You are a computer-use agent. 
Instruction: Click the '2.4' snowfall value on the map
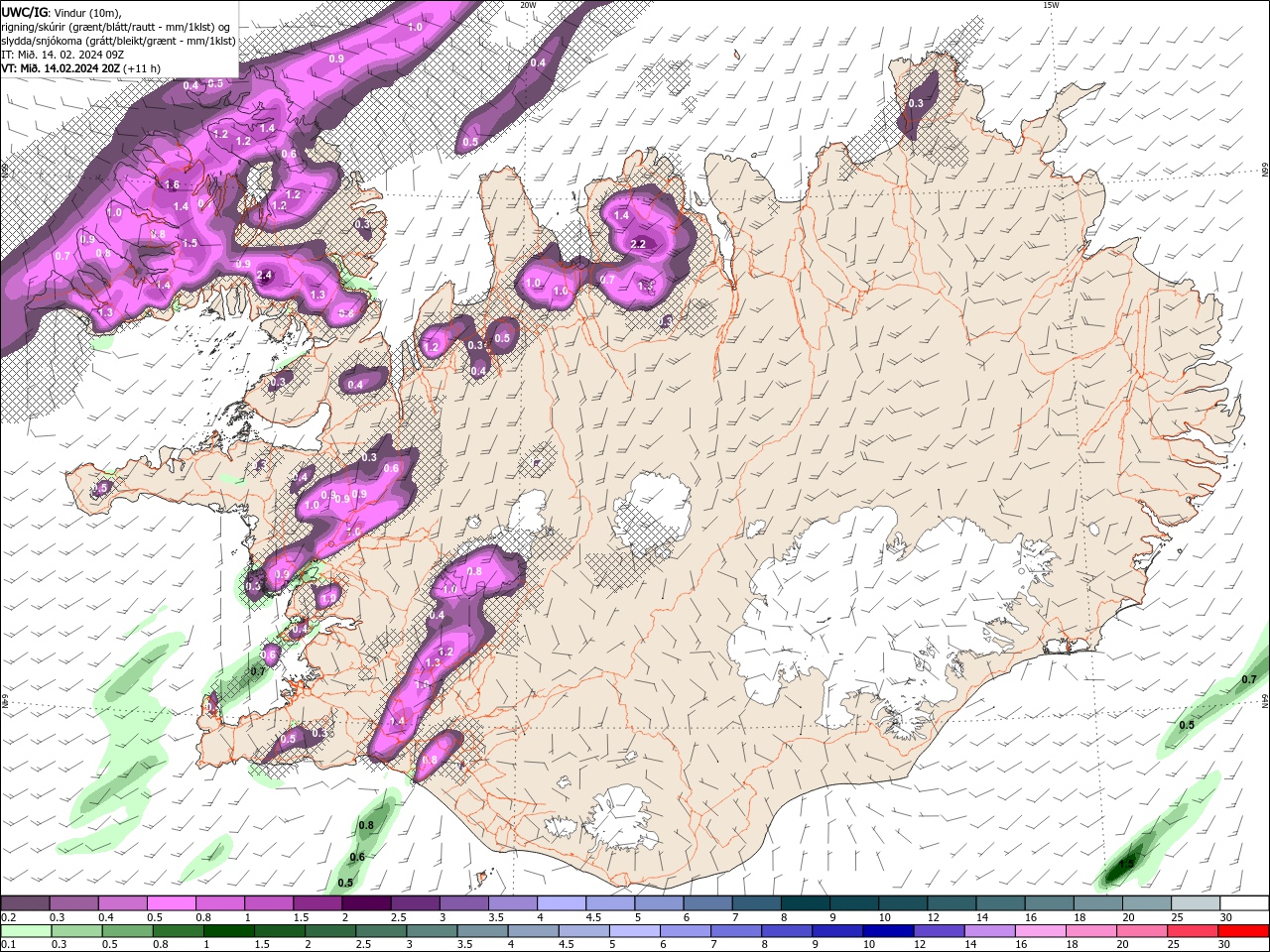pyautogui.click(x=264, y=275)
